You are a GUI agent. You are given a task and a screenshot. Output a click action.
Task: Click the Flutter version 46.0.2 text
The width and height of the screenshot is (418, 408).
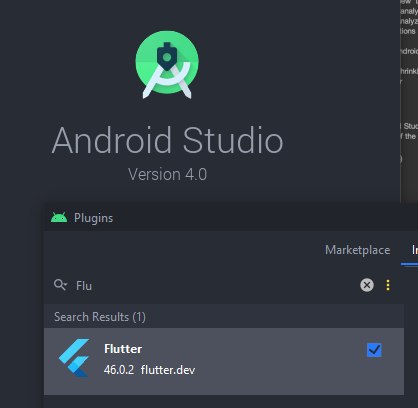pos(119,370)
